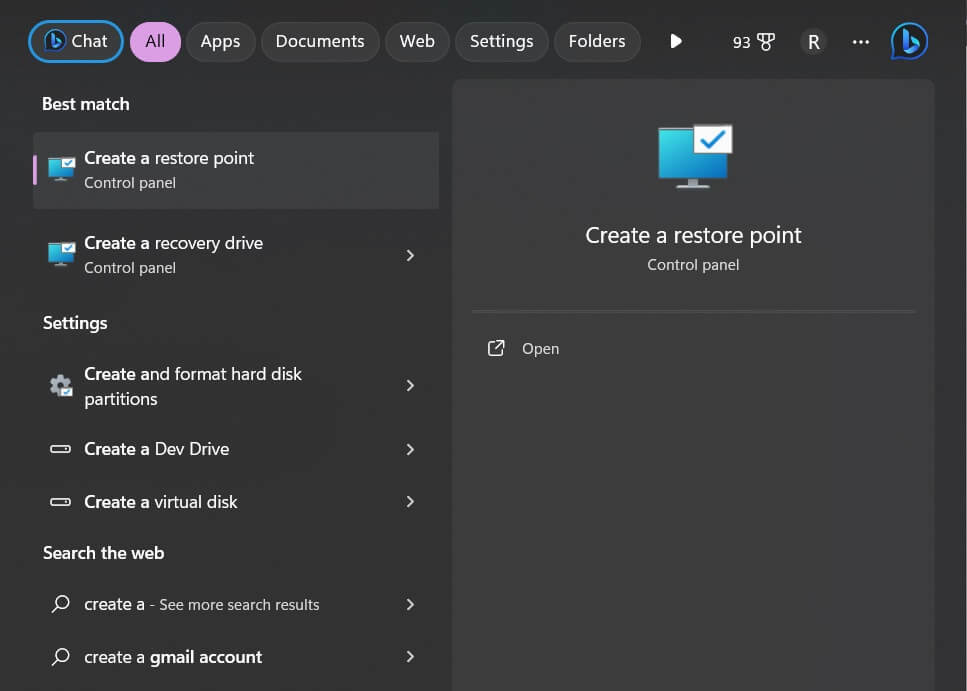
Task: Open the rewards points trophy icon
Action: coord(767,42)
